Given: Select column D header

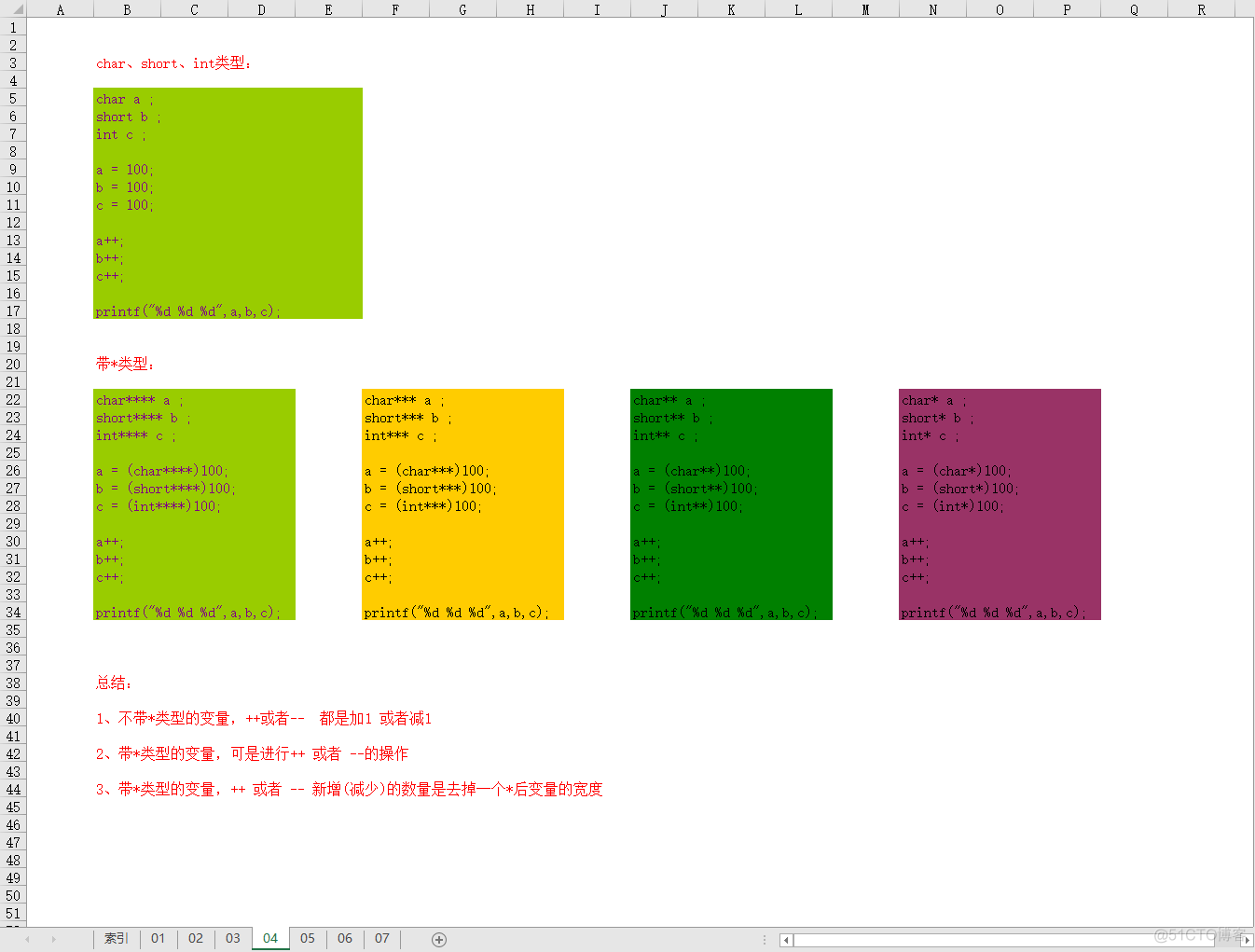Looking at the screenshot, I should pos(261,9).
